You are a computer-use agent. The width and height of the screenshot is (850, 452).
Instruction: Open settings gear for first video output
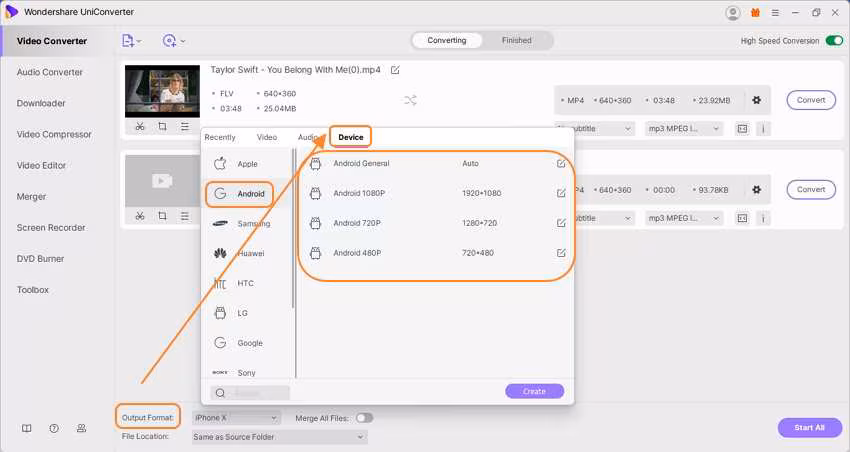click(x=757, y=100)
